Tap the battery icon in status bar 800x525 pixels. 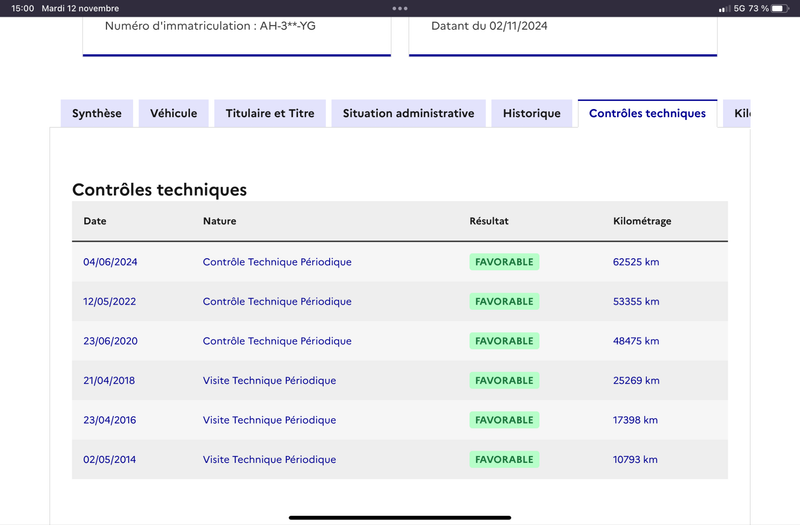pos(780,8)
